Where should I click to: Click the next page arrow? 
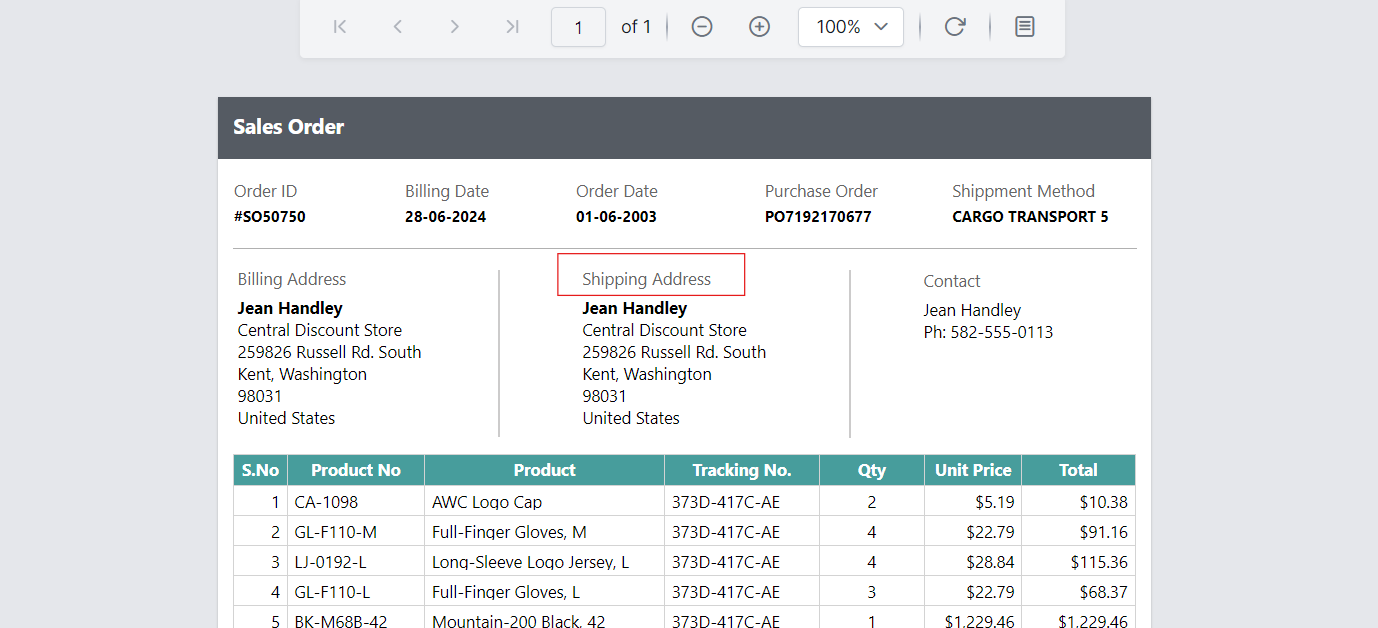(454, 26)
